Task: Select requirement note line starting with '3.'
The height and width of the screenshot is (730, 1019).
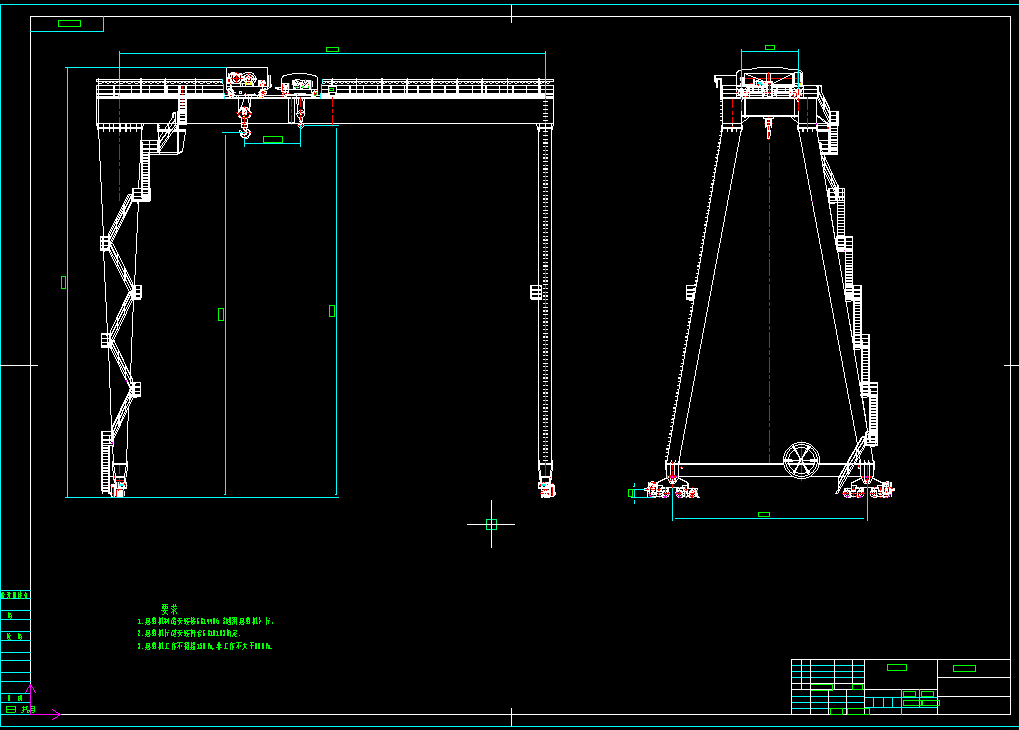Action: pos(205,646)
